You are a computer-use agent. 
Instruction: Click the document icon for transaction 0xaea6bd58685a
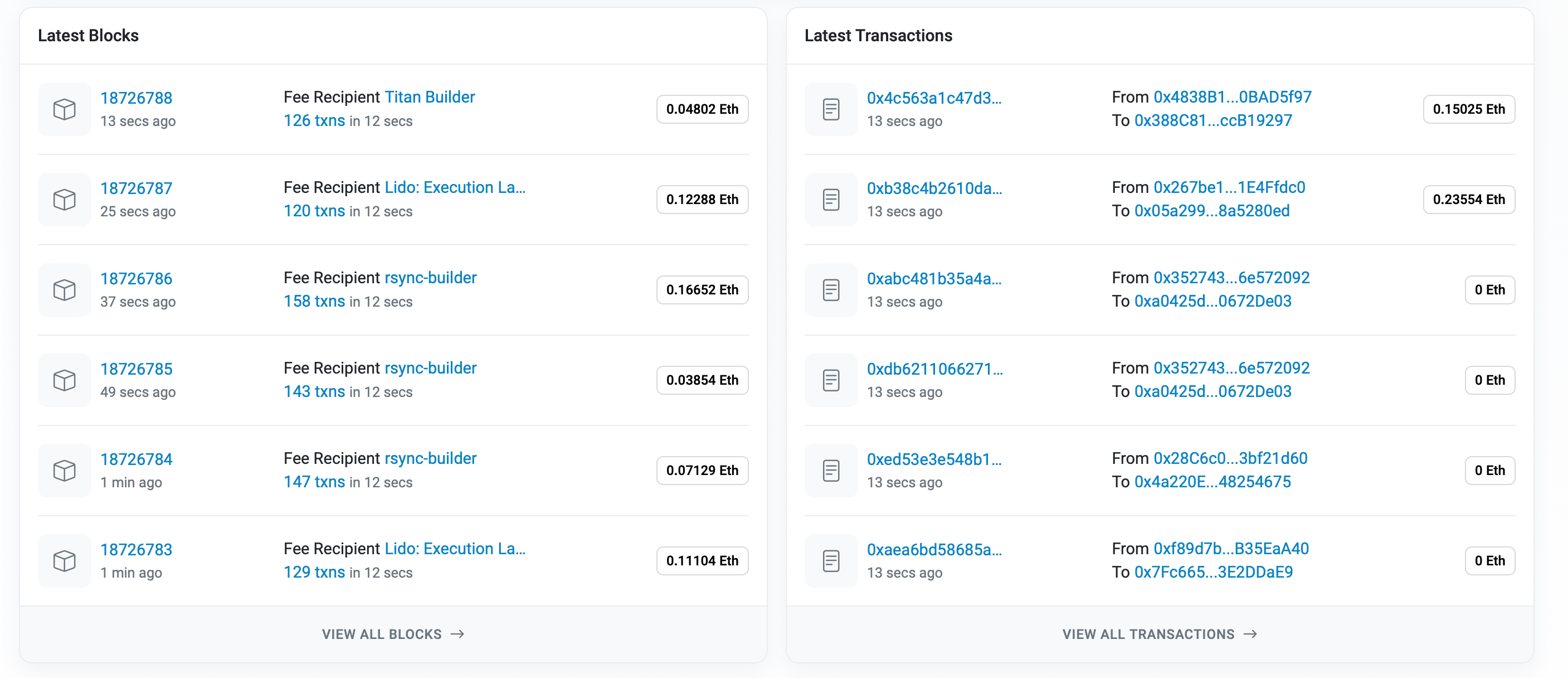click(x=831, y=560)
